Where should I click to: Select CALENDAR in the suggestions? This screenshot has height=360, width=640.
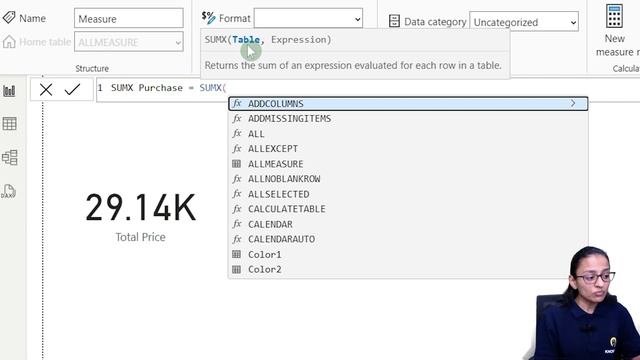point(408,224)
